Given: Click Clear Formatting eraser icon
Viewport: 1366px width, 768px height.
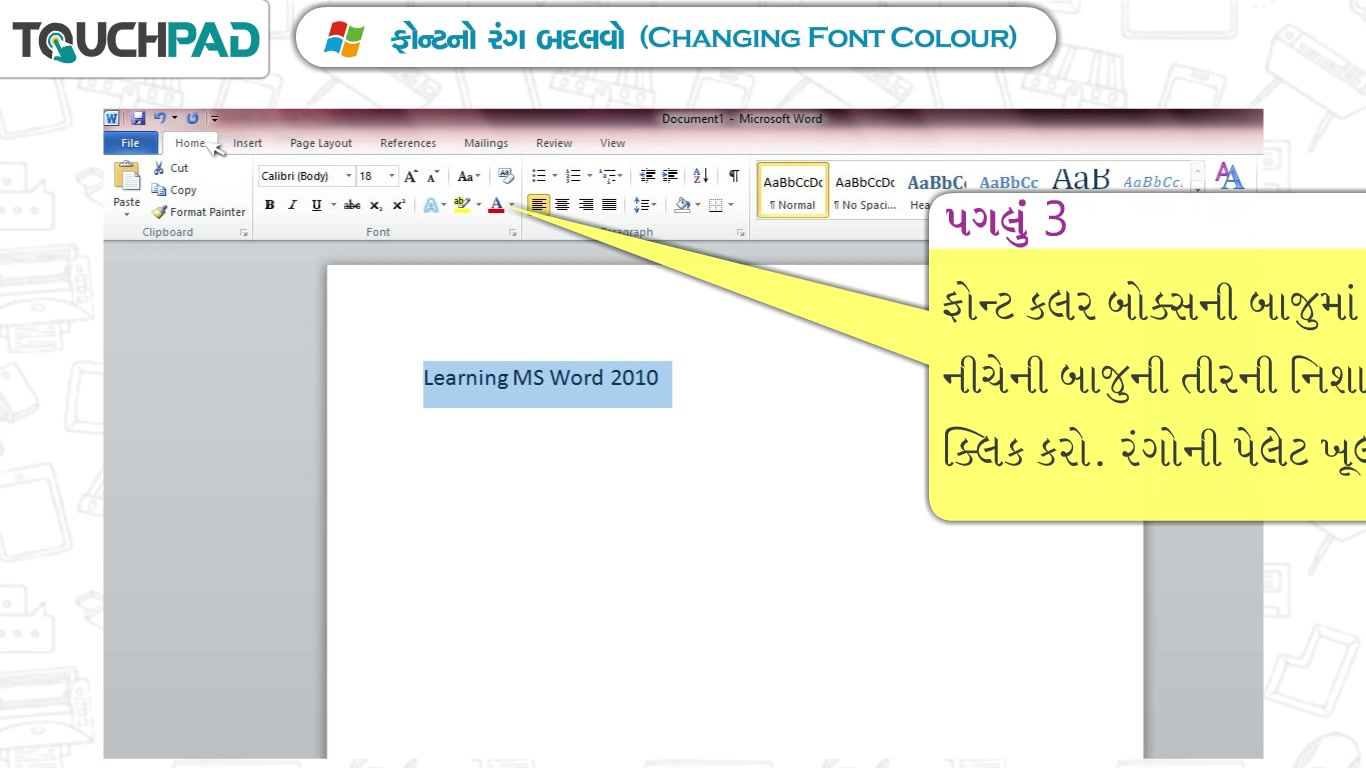Looking at the screenshot, I should point(505,176).
